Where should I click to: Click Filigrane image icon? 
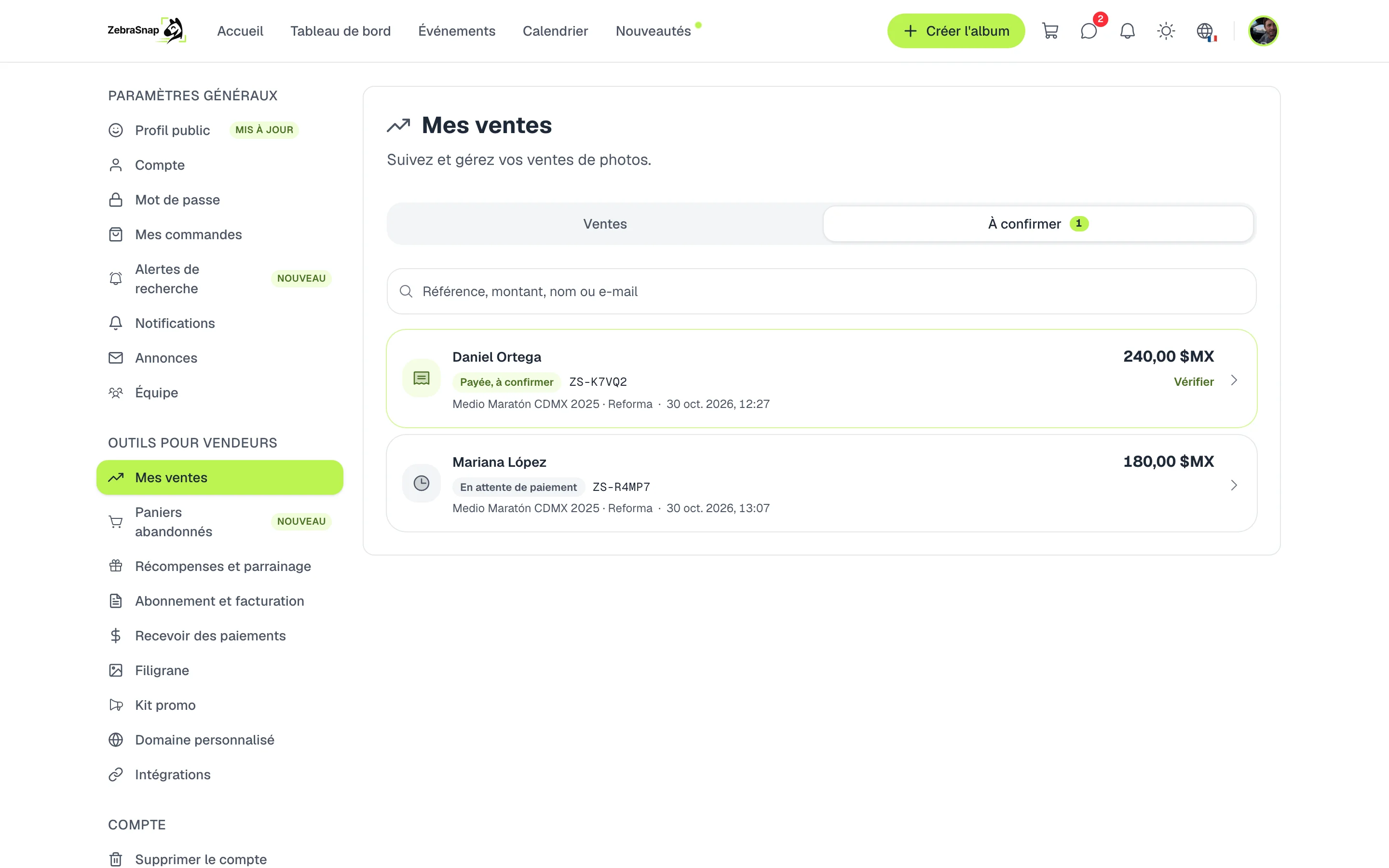coord(115,670)
